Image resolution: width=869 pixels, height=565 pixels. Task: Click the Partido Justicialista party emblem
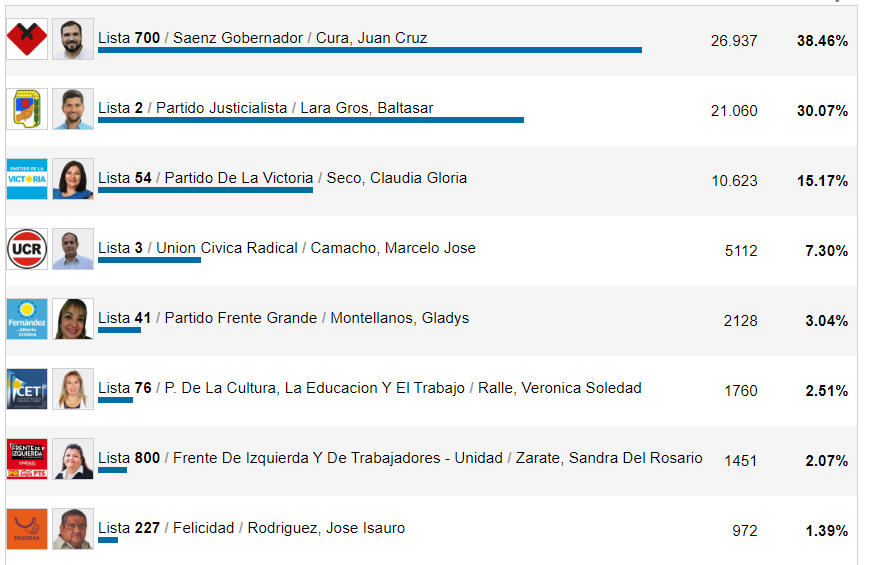pyautogui.click(x=27, y=109)
